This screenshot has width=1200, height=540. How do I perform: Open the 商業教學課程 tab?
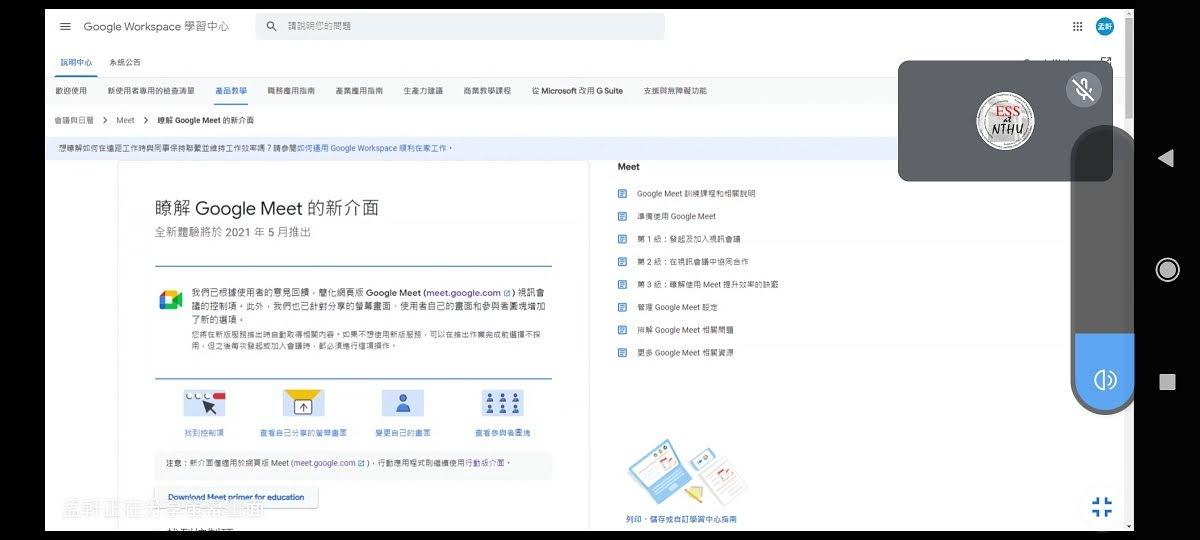coord(487,90)
